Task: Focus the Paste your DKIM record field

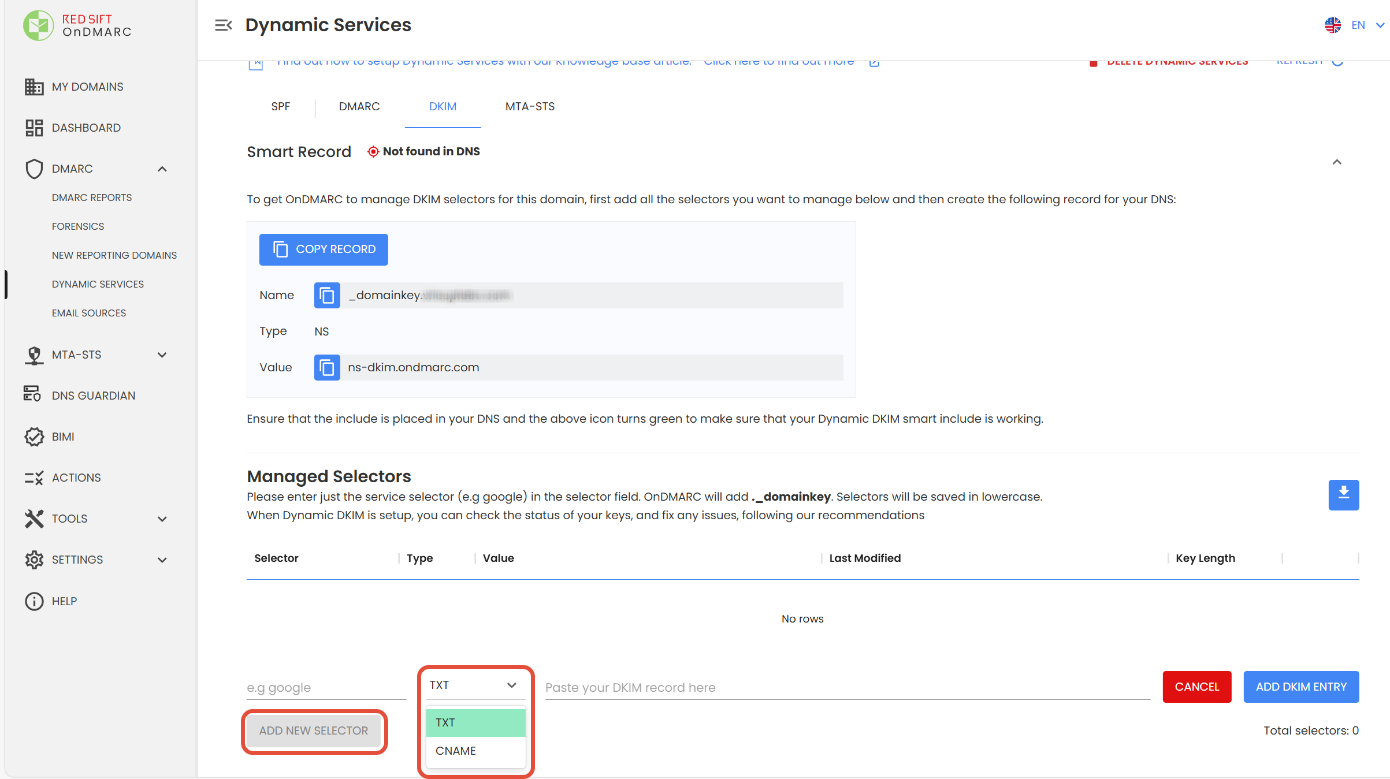Action: coord(848,687)
